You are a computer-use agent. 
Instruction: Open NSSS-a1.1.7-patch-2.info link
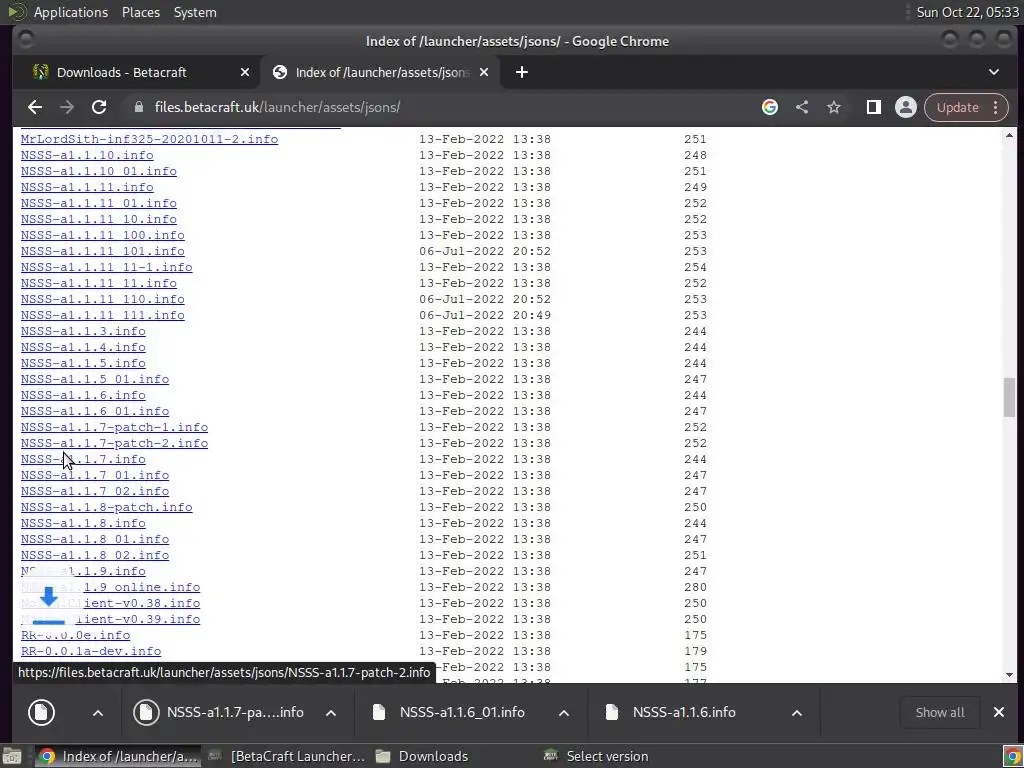[114, 443]
